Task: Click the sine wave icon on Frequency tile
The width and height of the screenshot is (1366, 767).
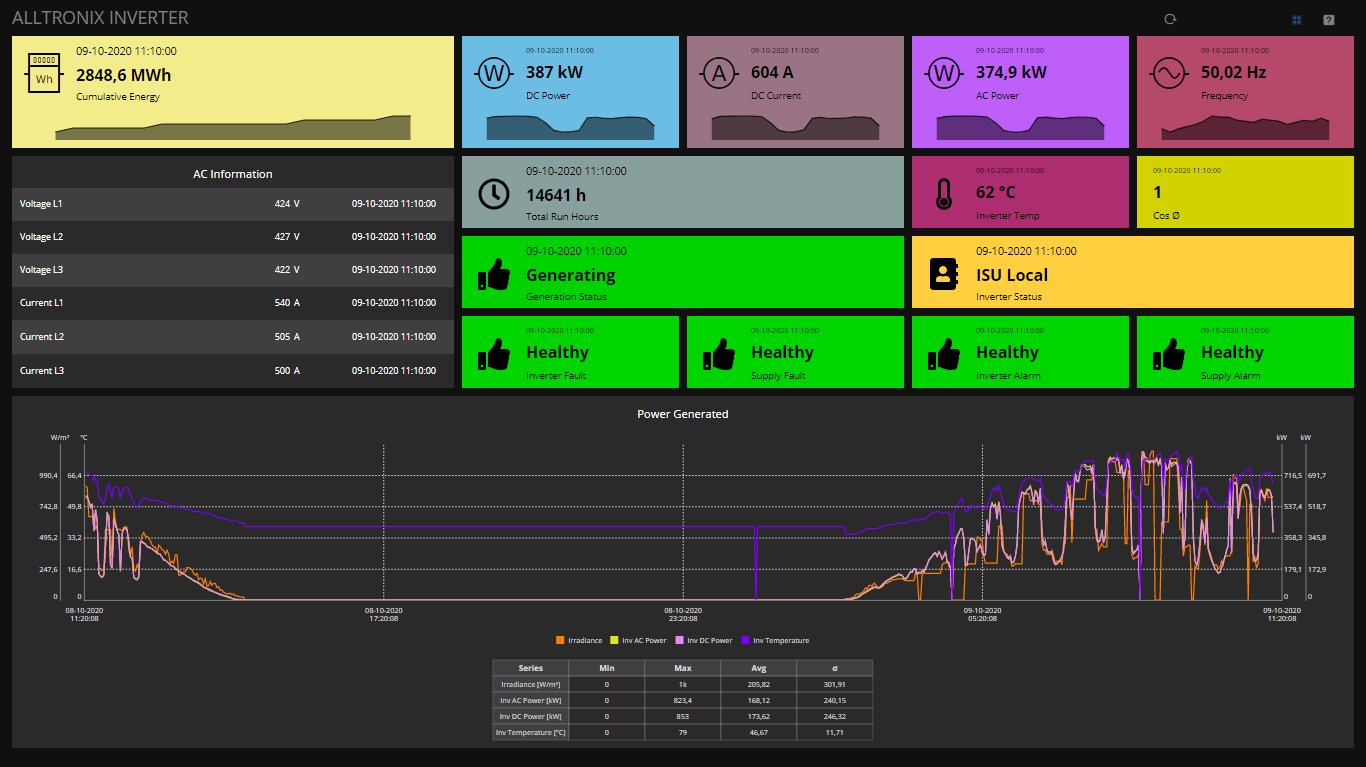Action: coord(1168,73)
